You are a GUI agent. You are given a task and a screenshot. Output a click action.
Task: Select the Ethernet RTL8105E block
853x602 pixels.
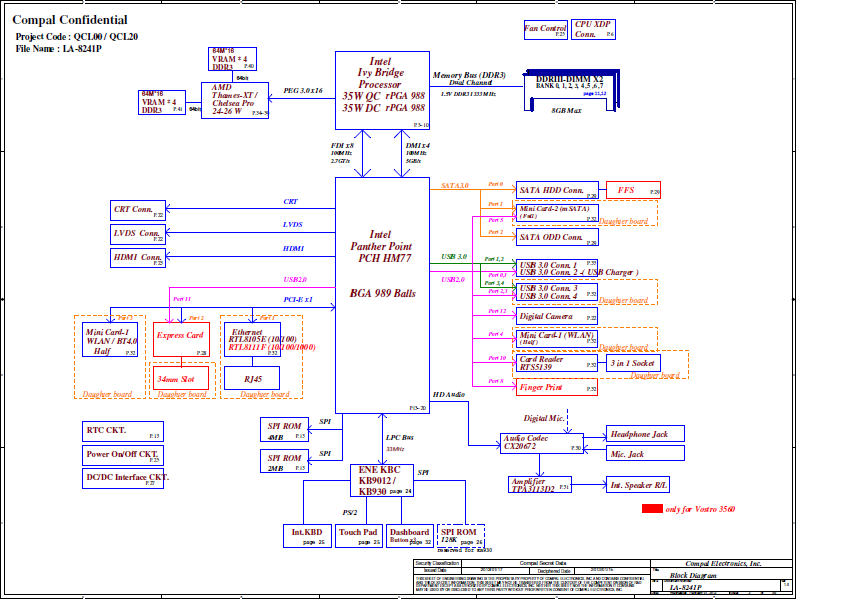point(252,340)
